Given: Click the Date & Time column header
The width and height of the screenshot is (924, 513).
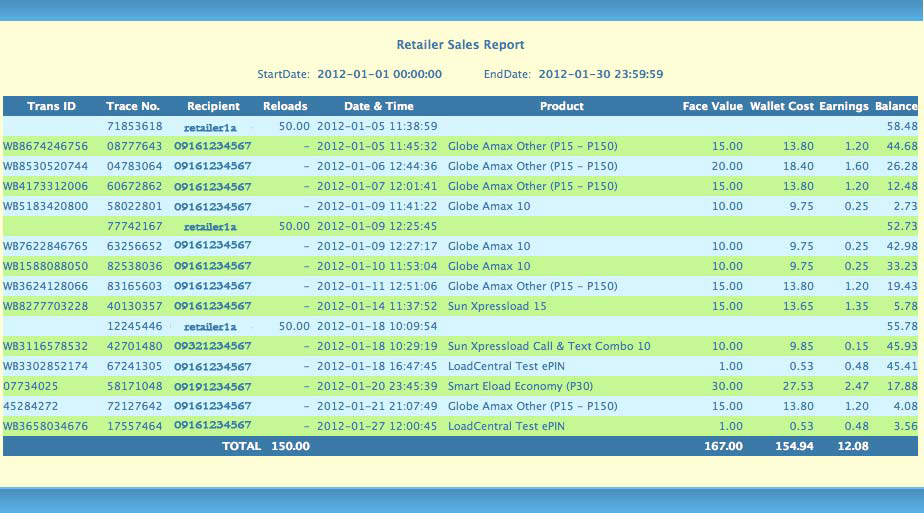Looking at the screenshot, I should tap(379, 106).
